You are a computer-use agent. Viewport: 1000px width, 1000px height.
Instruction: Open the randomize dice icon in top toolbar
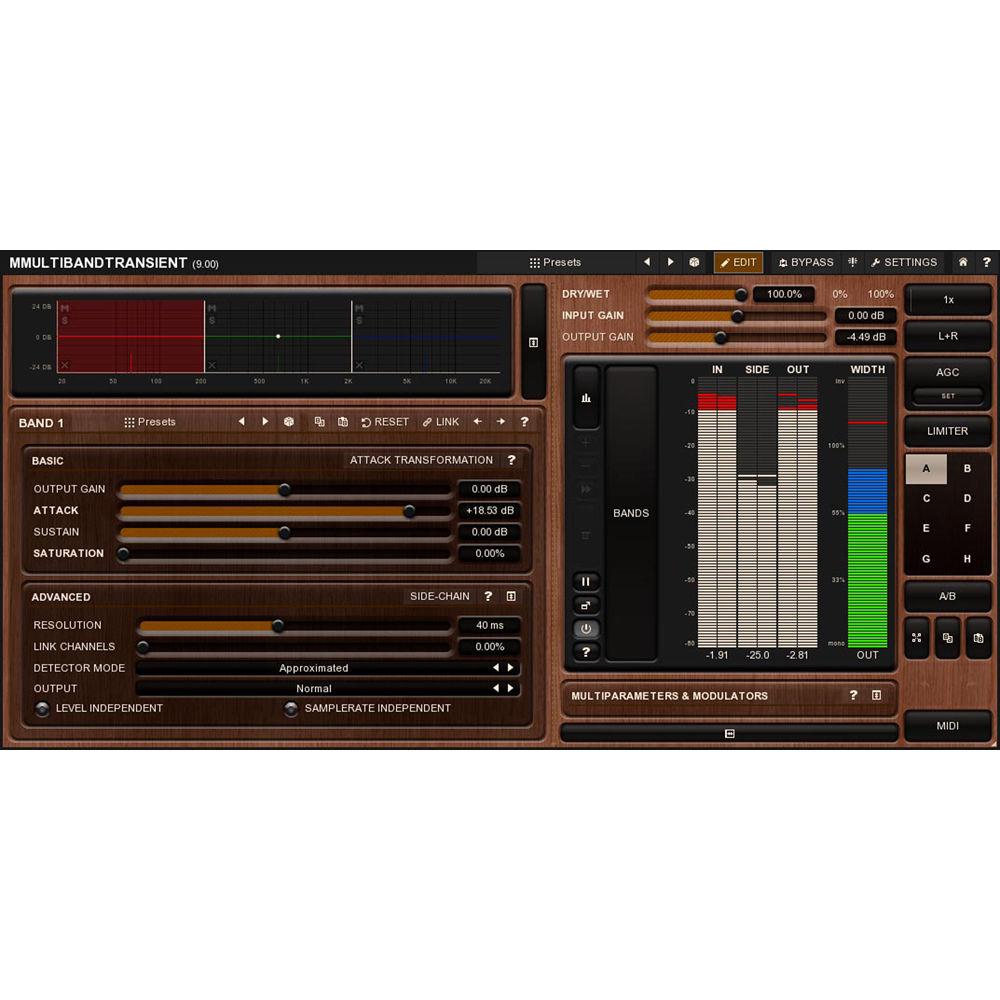(x=694, y=262)
